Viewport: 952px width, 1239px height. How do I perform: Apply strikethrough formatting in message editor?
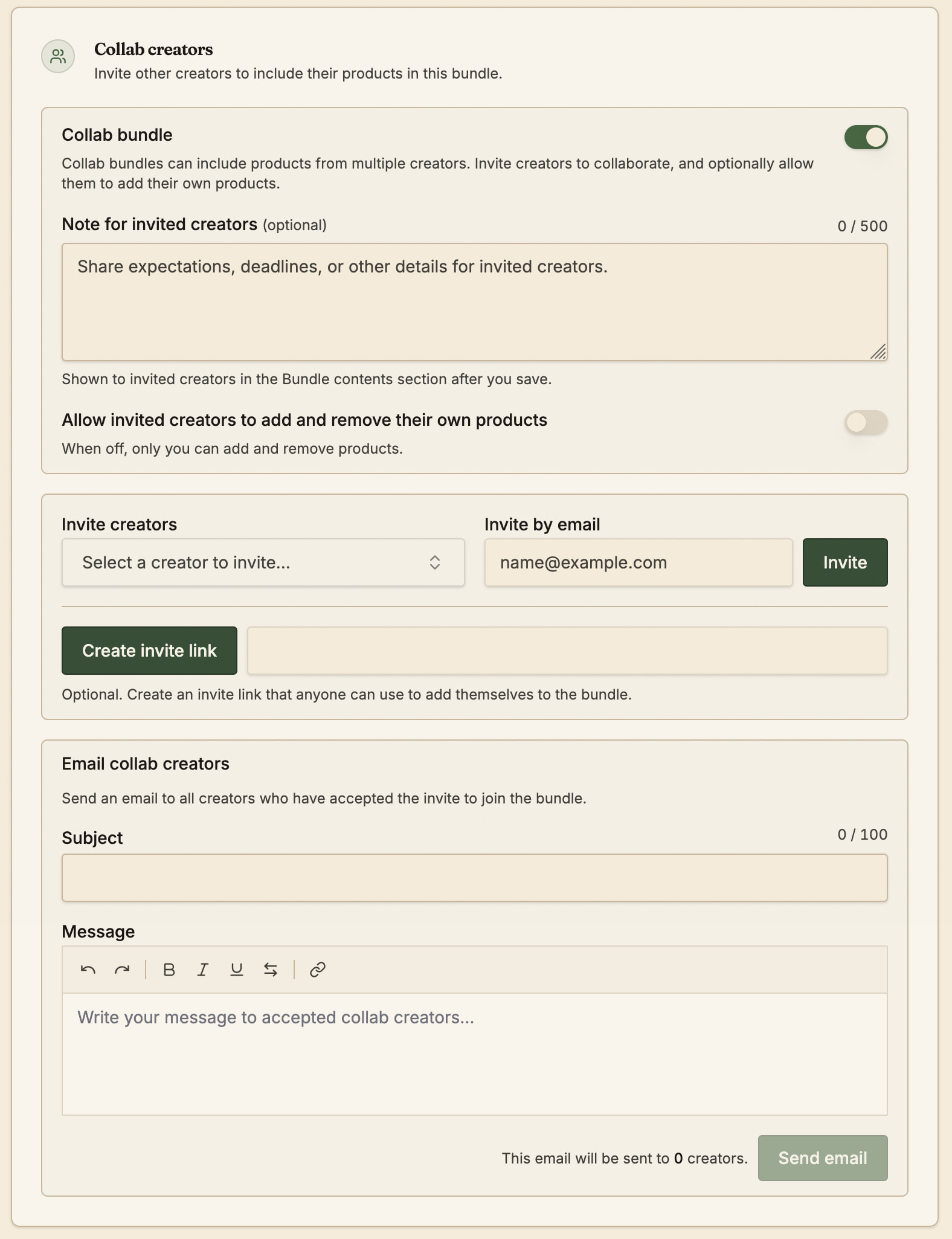point(271,970)
